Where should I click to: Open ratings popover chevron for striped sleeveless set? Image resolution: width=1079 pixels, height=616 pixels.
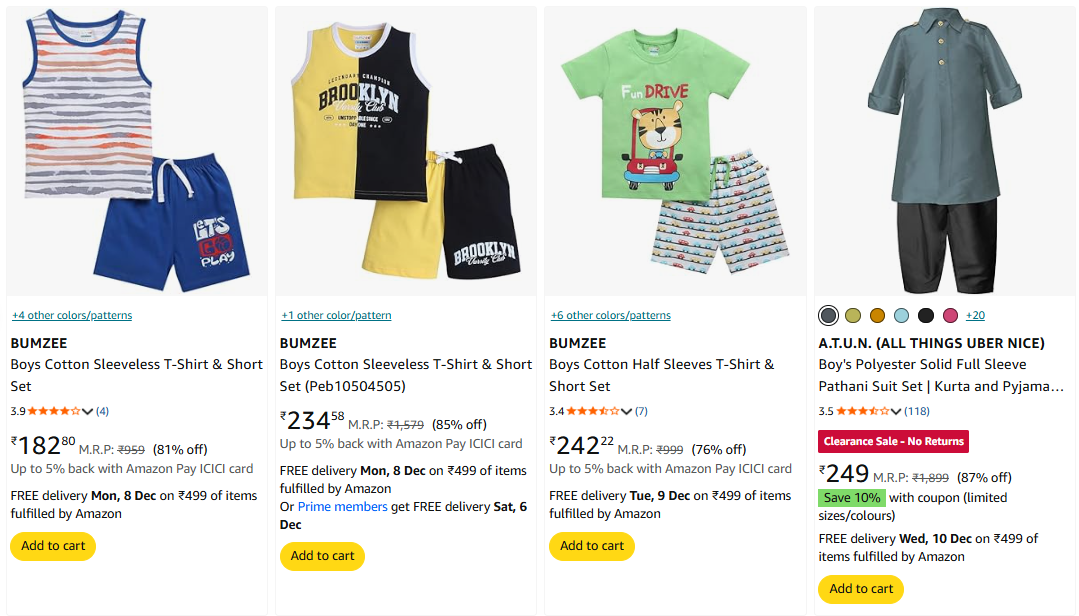[x=88, y=411]
